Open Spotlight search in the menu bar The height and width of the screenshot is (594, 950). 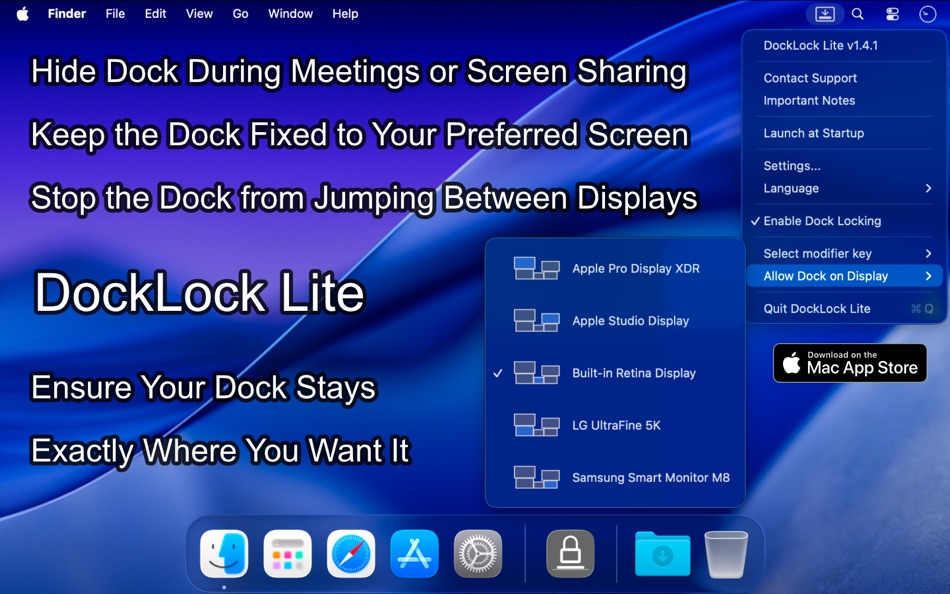857,14
